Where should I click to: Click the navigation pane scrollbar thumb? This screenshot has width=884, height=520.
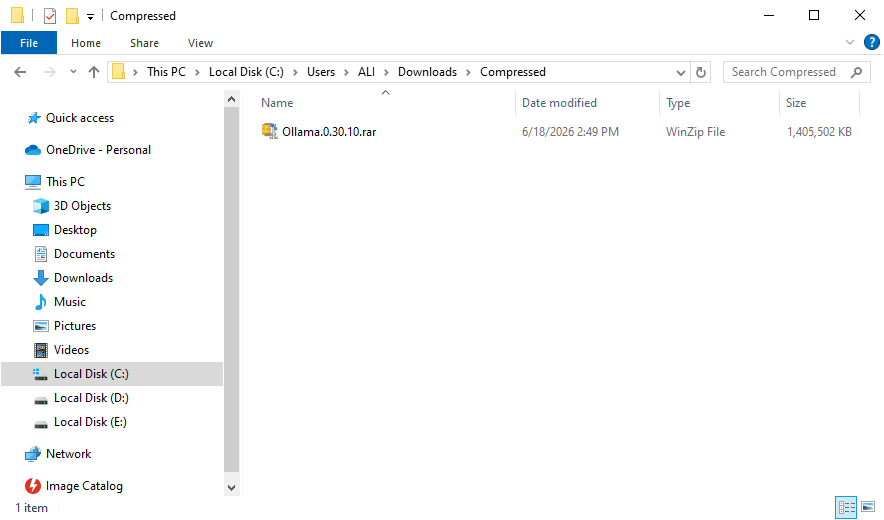click(x=231, y=289)
